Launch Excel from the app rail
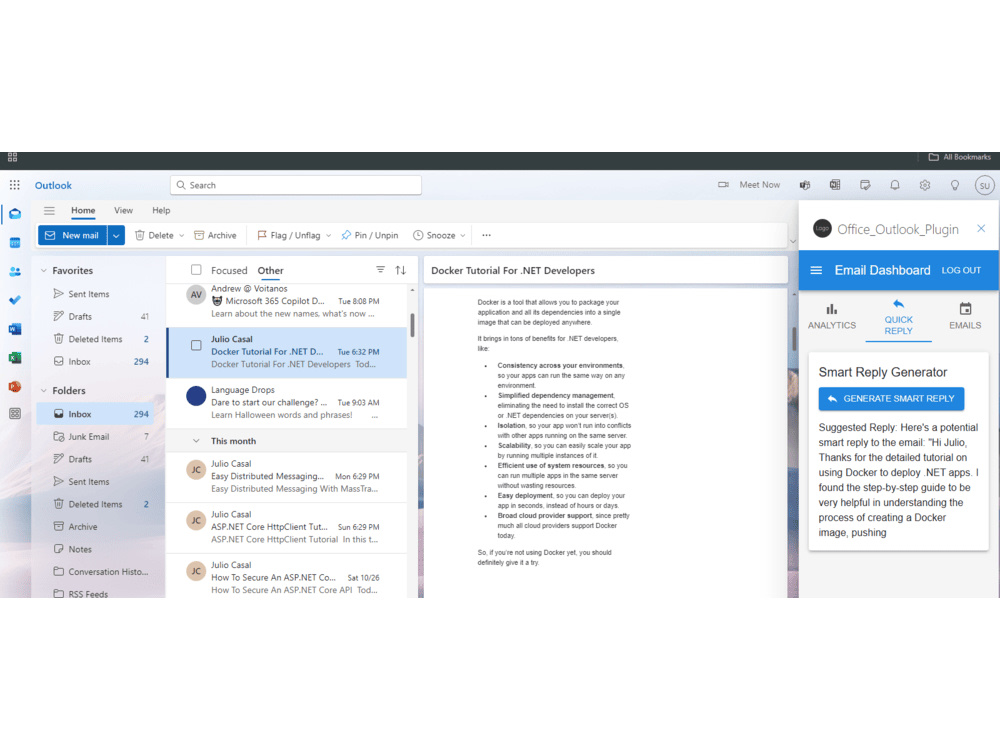The image size is (1000, 750). click(x=15, y=358)
